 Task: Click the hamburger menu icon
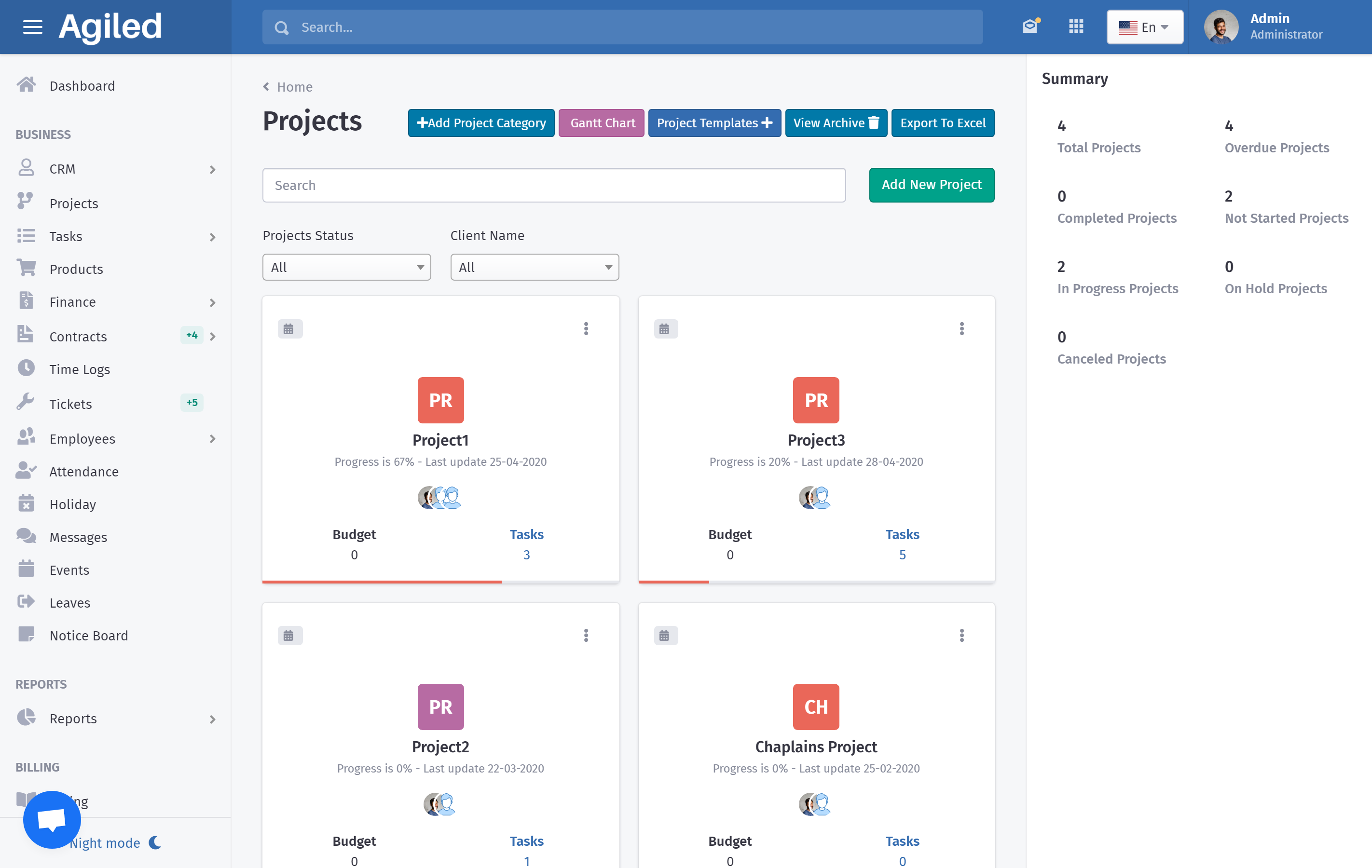32,27
